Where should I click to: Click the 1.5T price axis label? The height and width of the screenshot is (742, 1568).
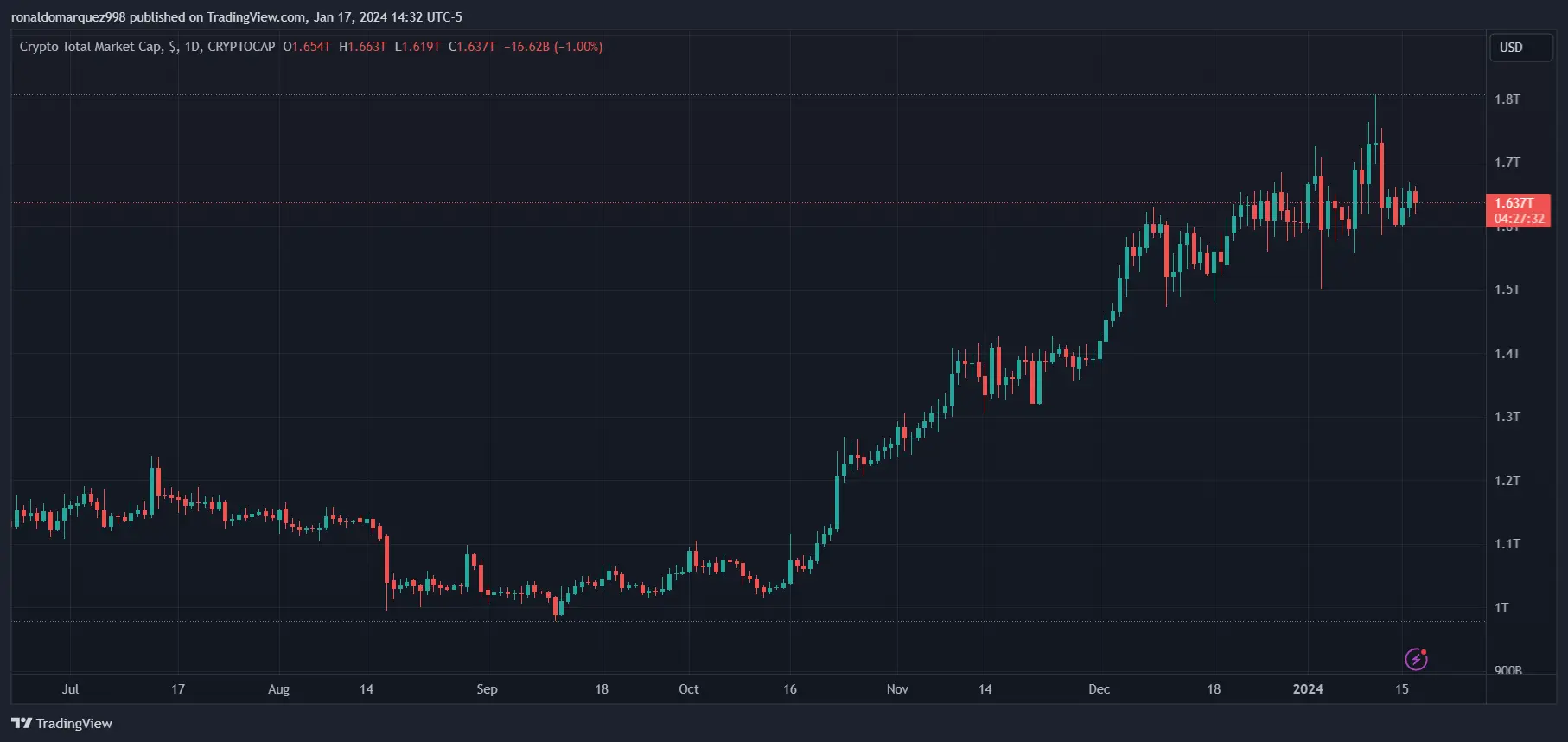tap(1507, 290)
